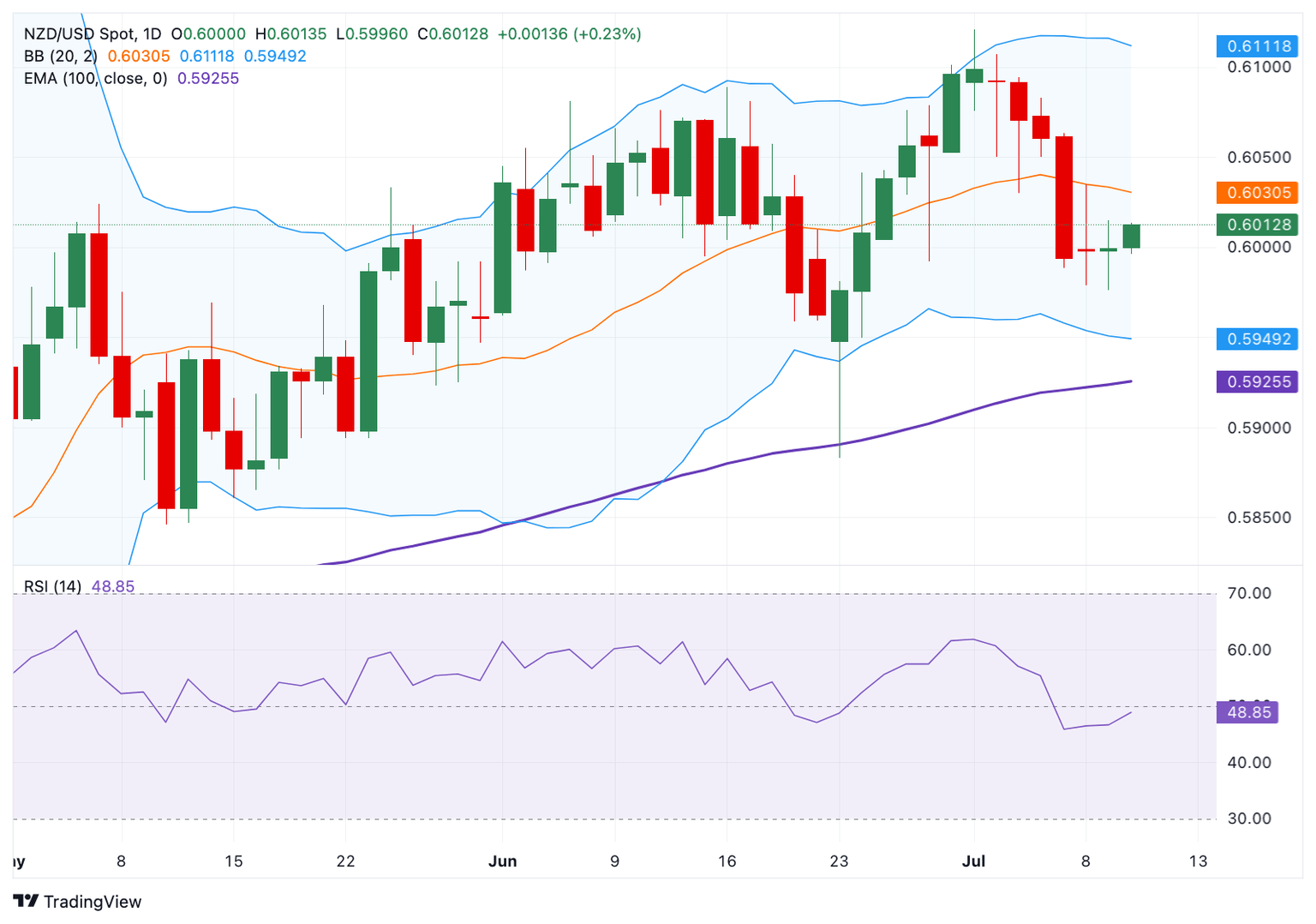The image size is (1316, 924).
Task: Click the orange 0.60305 price axis tag
Action: tap(1258, 193)
